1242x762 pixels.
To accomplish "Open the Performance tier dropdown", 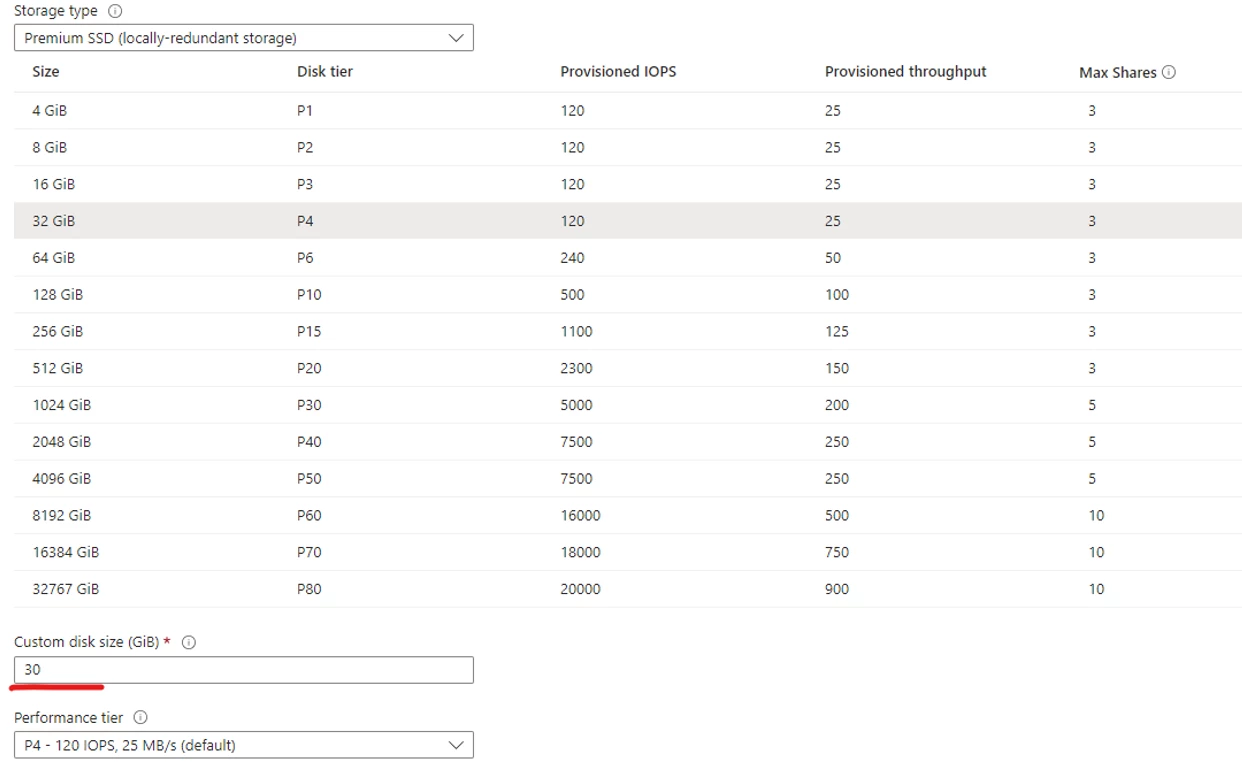I will [x=243, y=745].
